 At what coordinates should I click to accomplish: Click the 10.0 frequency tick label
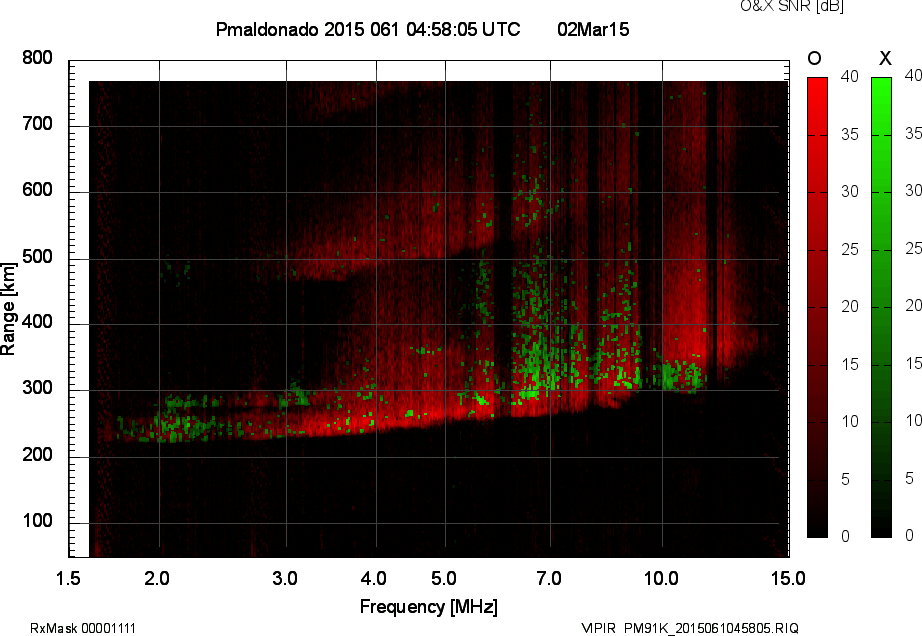661,578
